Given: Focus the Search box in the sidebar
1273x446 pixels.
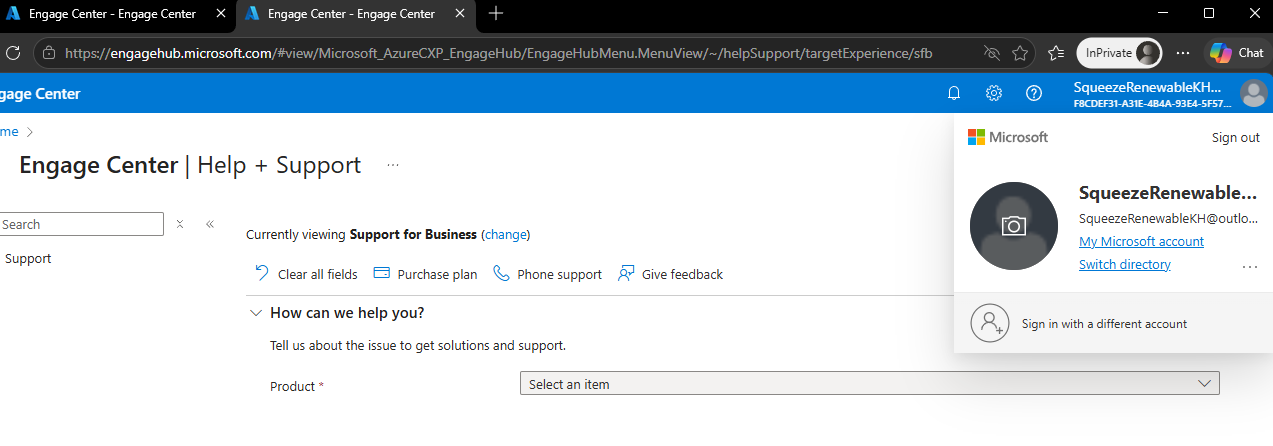Looking at the screenshot, I should 80,224.
